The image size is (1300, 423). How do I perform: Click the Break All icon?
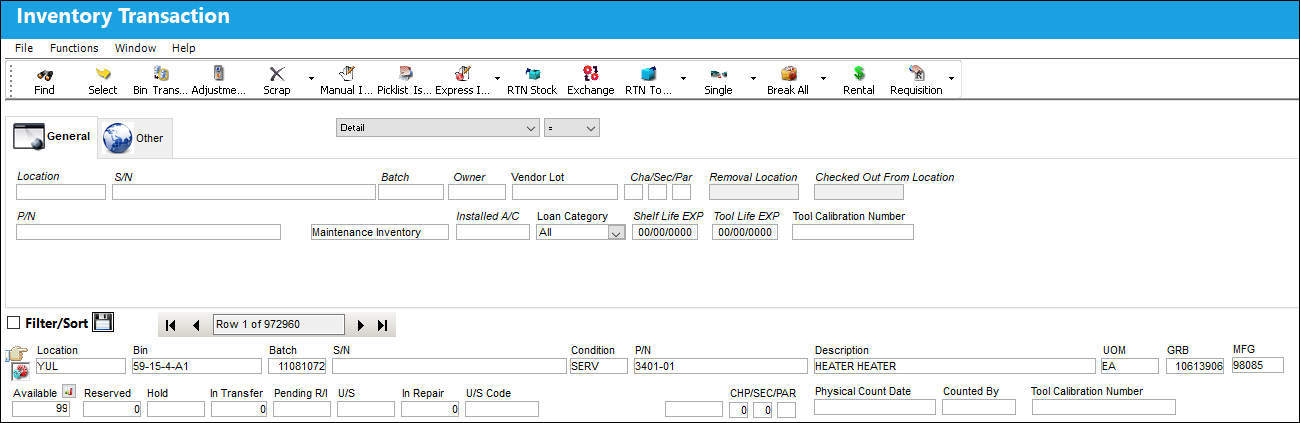(x=788, y=74)
